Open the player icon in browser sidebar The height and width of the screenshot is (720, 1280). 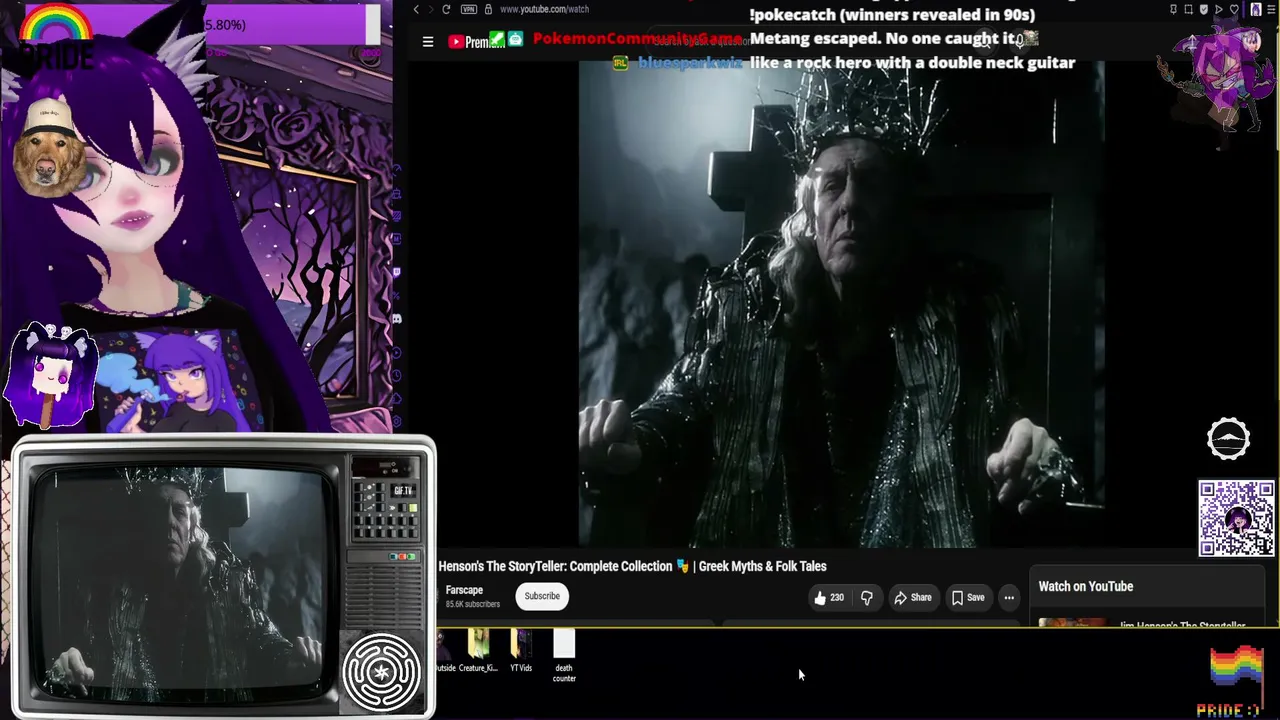click(397, 350)
